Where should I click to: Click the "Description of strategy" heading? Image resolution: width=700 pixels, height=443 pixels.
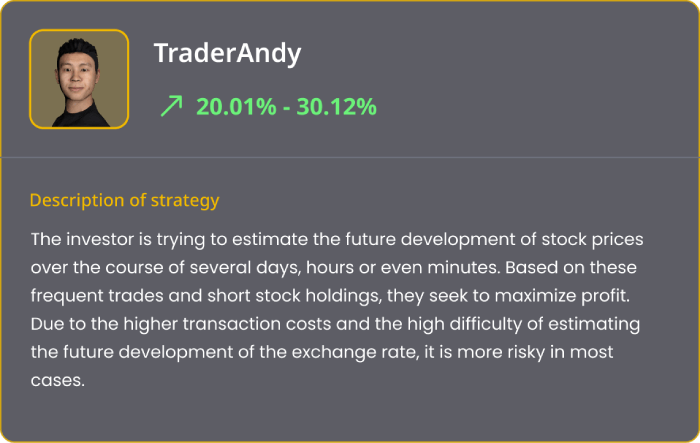(x=124, y=200)
